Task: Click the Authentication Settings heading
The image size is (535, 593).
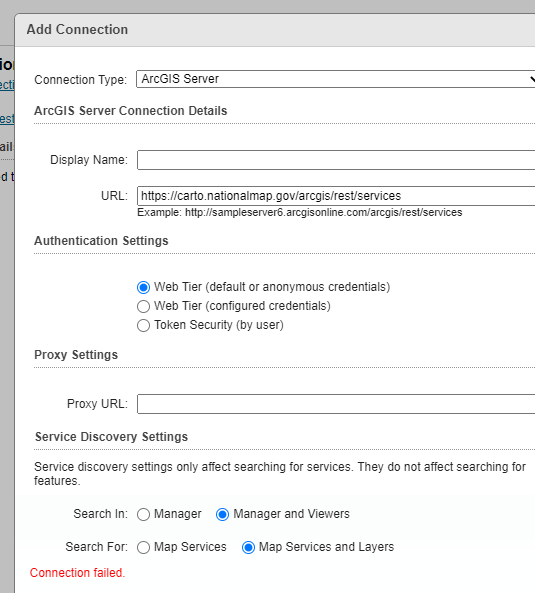Action: [x=101, y=241]
